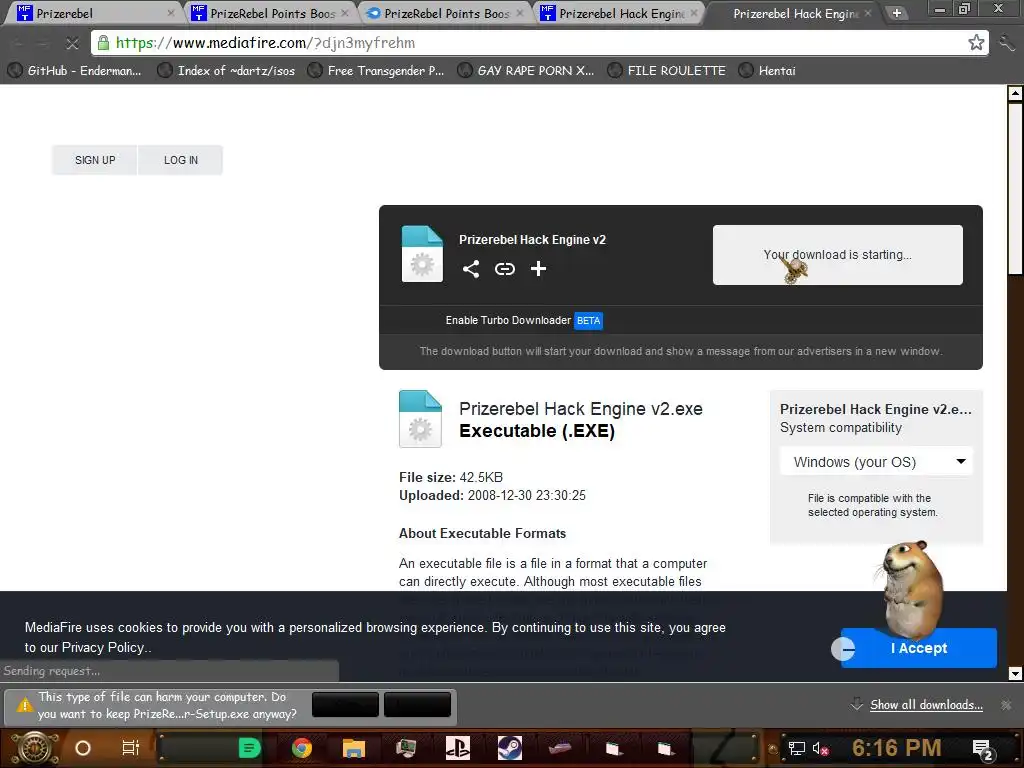Viewport: 1024px width, 768px height.
Task: Click the 'Executable (.EXE)' heading
Action: click(x=537, y=431)
